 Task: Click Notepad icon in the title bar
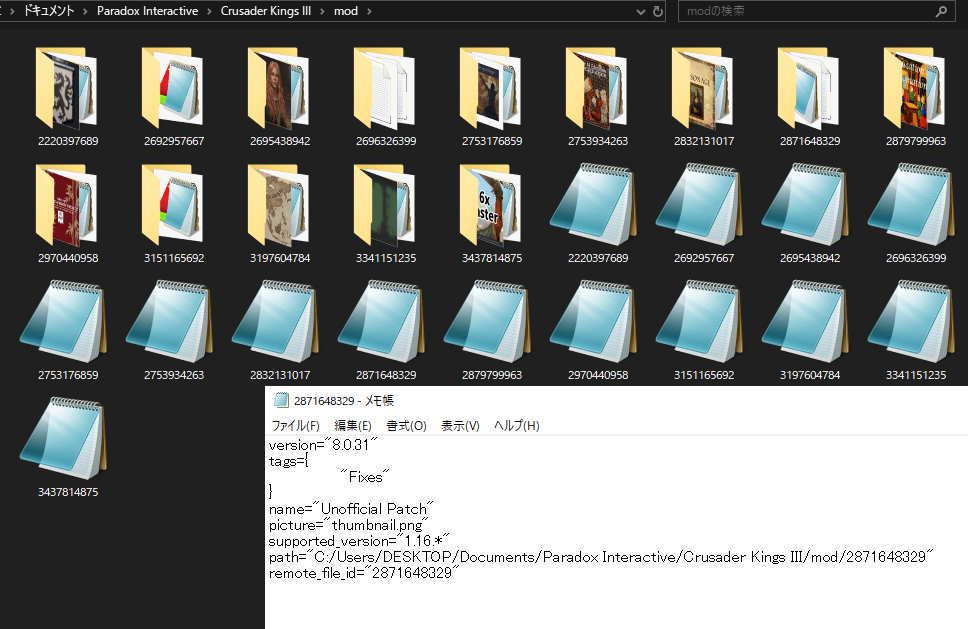tap(281, 401)
